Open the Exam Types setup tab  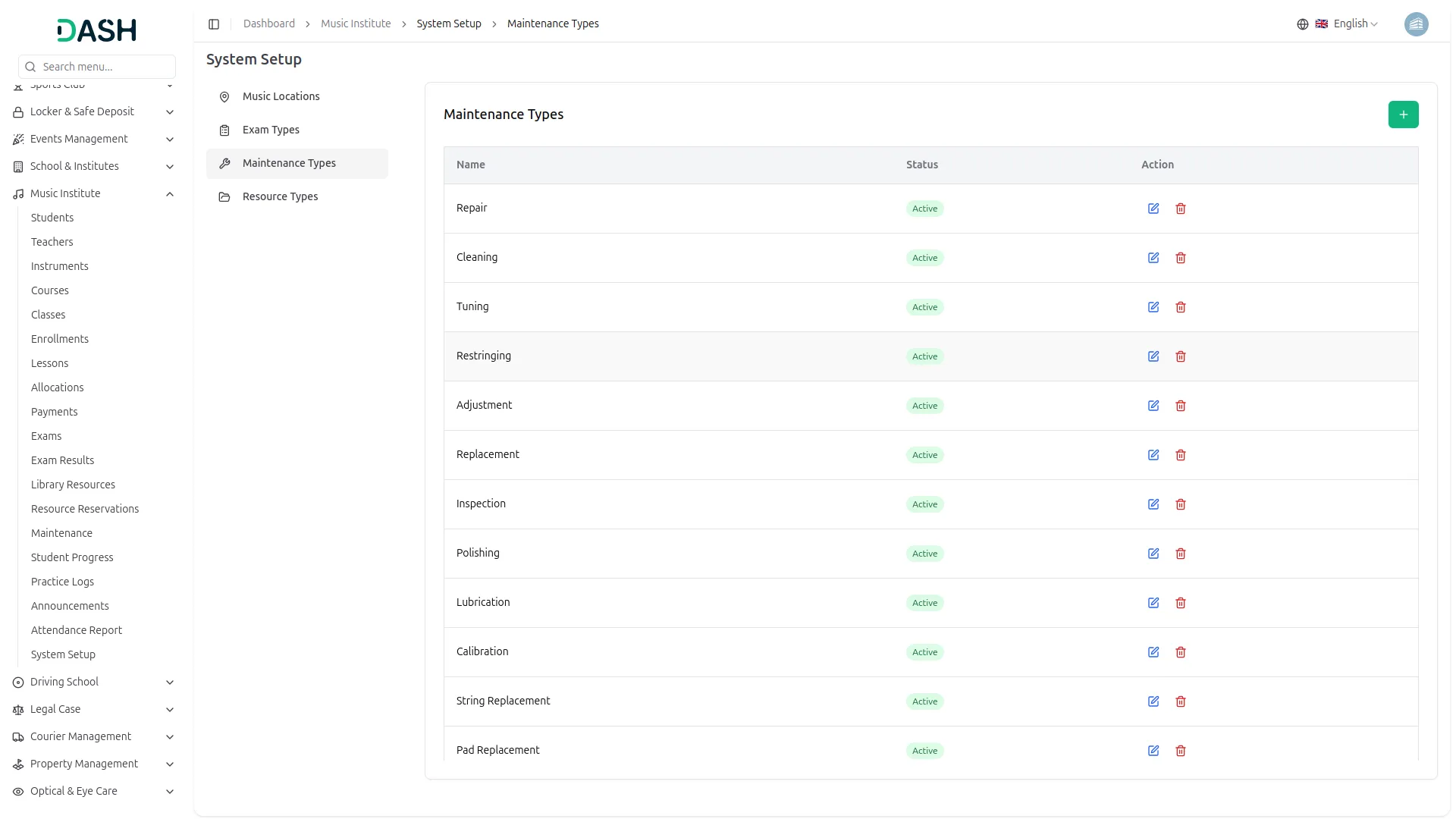pyautogui.click(x=271, y=130)
